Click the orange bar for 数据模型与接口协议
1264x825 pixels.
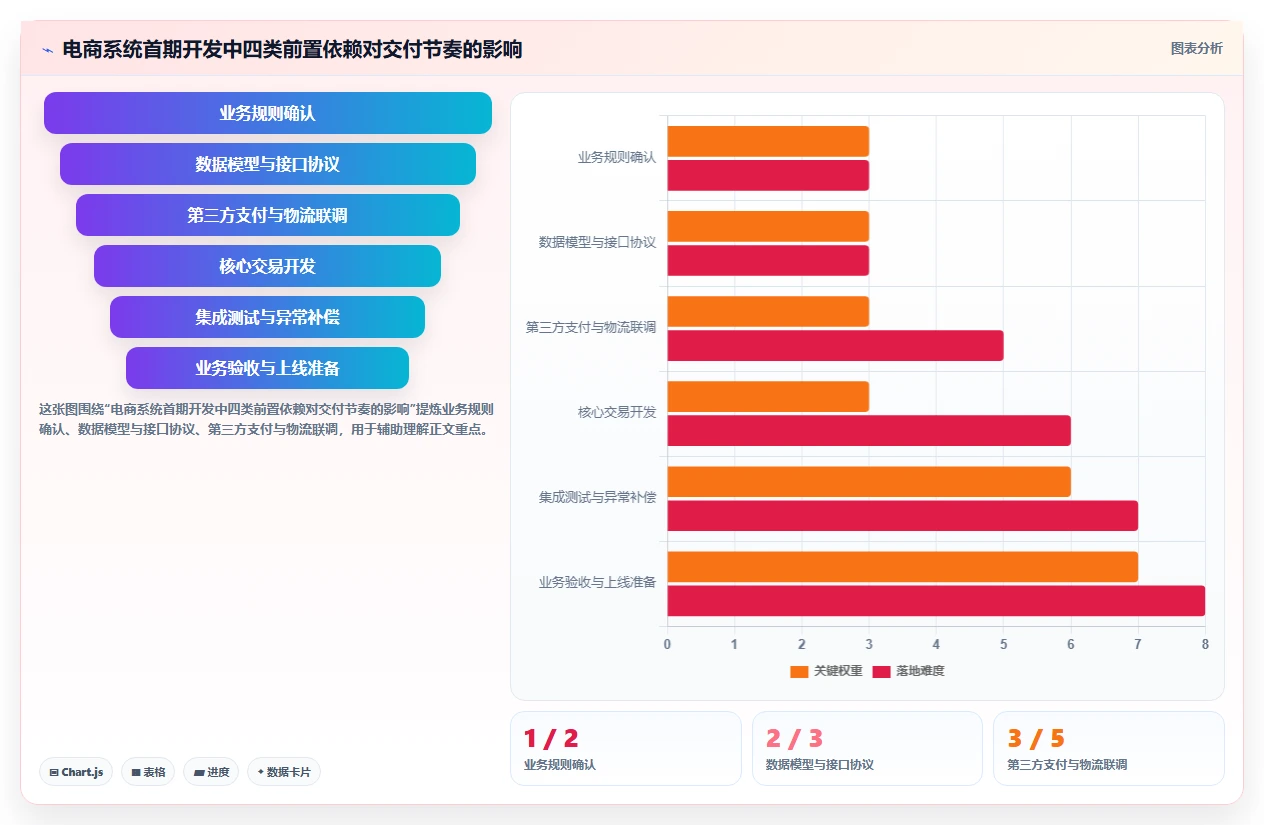coord(768,226)
